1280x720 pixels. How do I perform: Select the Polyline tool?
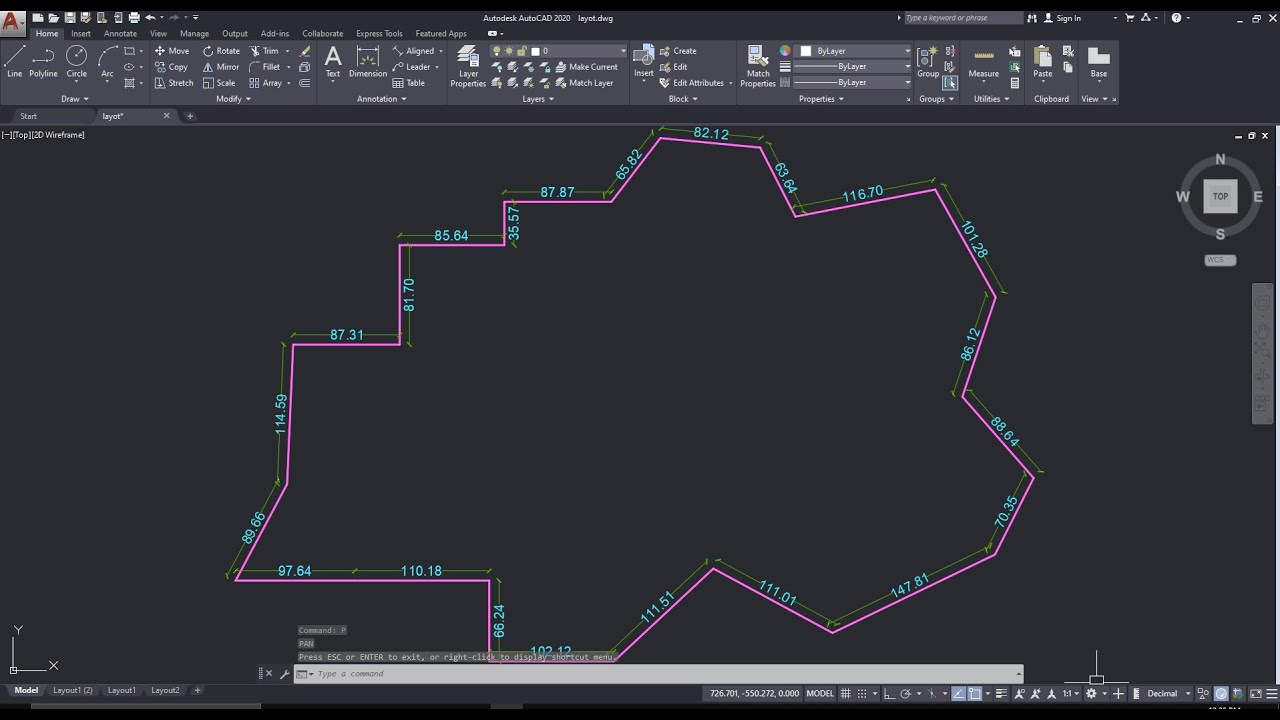coord(43,61)
